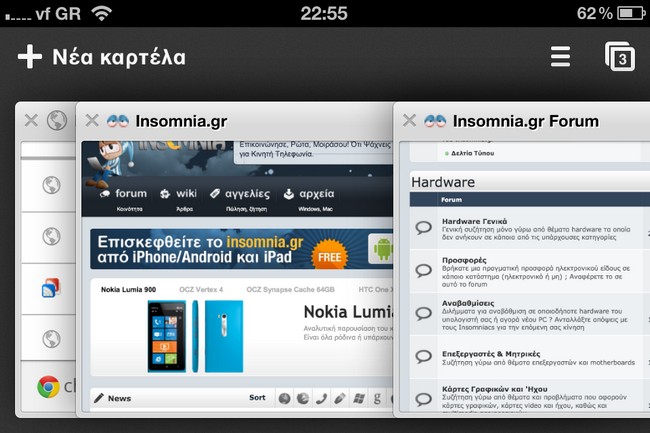Screen dimensions: 650x433
Task: Tap the red-blue app thumbnail in leftmost tab
Action: pos(51,288)
